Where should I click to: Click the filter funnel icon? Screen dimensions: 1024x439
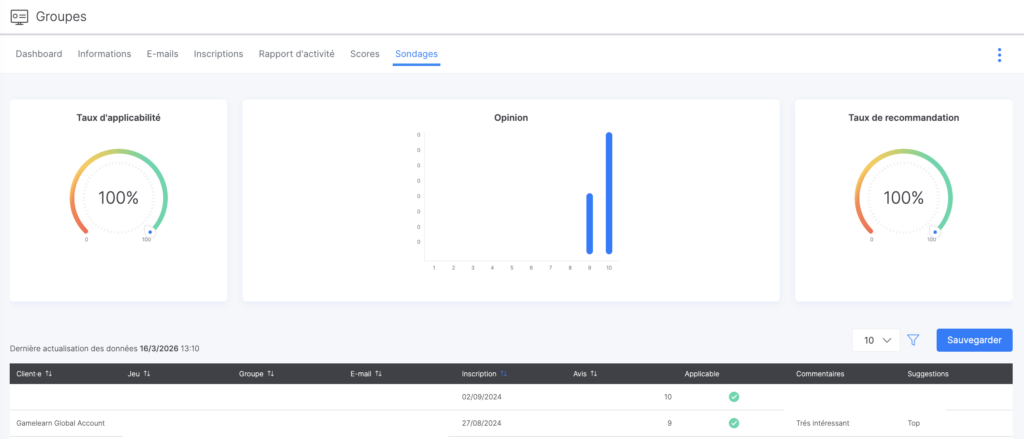(x=913, y=340)
